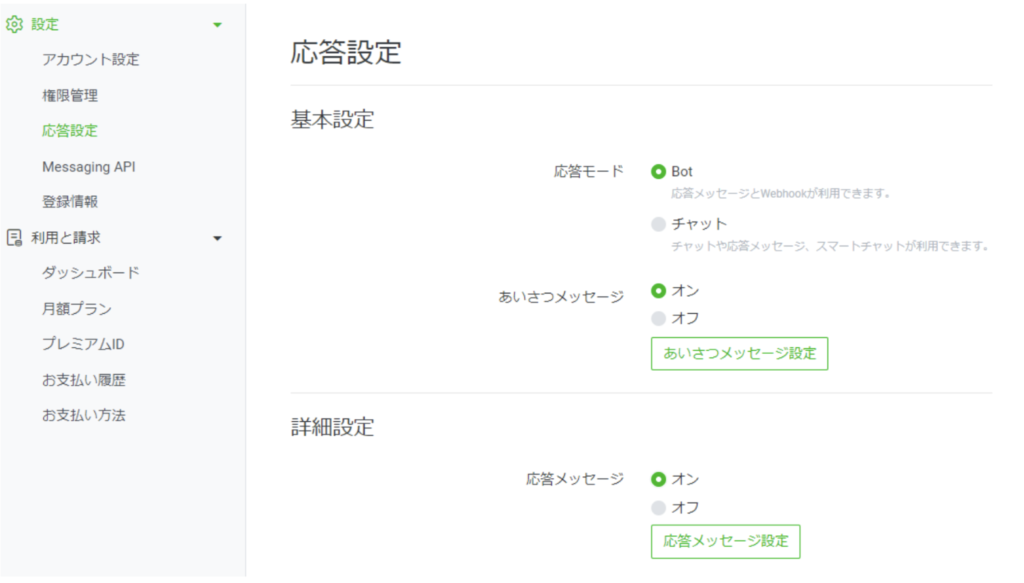This screenshot has height=583, width=1024.
Task: Select チャット response mode
Action: pyautogui.click(x=658, y=224)
